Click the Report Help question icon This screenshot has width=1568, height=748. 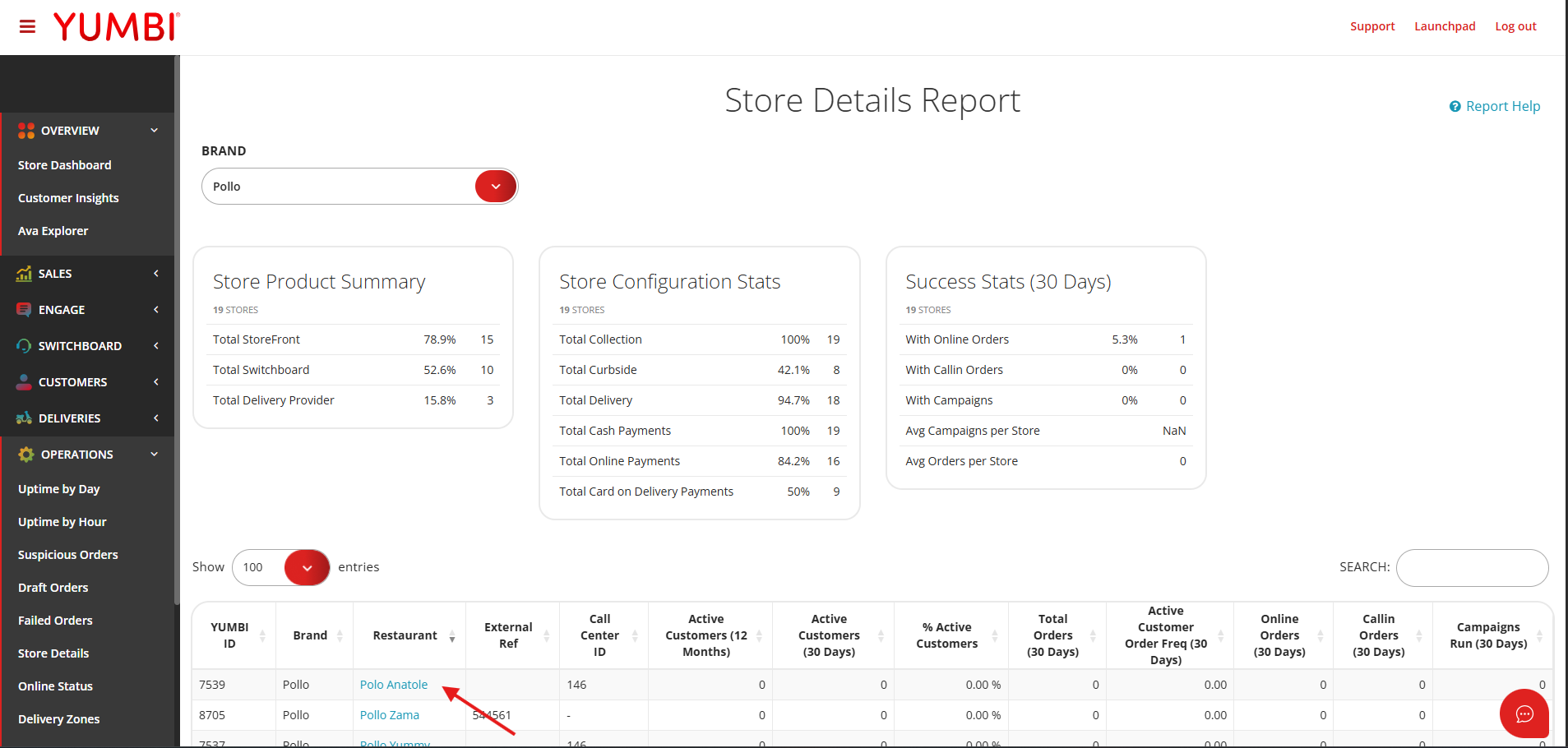tap(1455, 107)
